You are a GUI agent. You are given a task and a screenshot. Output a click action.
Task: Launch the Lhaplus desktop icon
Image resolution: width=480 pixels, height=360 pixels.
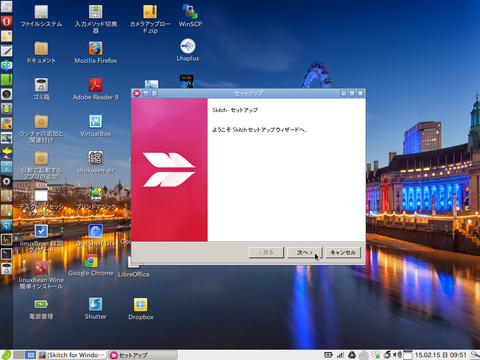coord(188,50)
